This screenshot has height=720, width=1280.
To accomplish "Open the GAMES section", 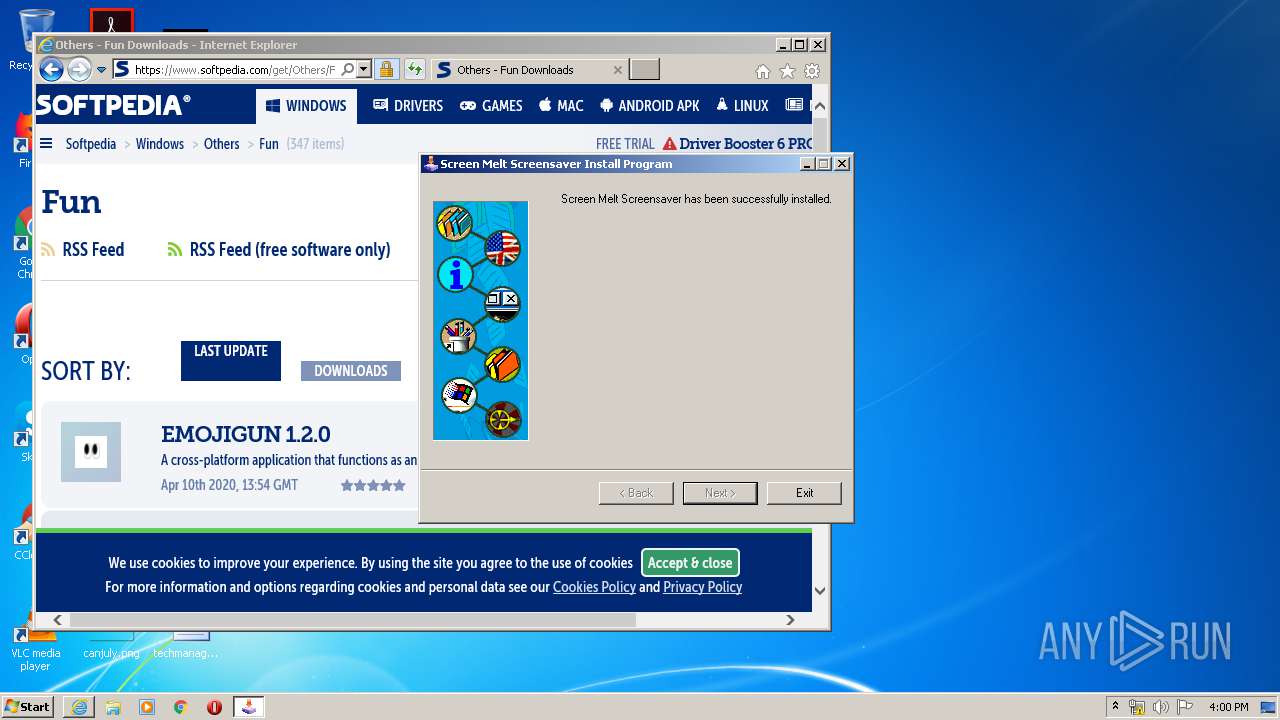I will (491, 106).
